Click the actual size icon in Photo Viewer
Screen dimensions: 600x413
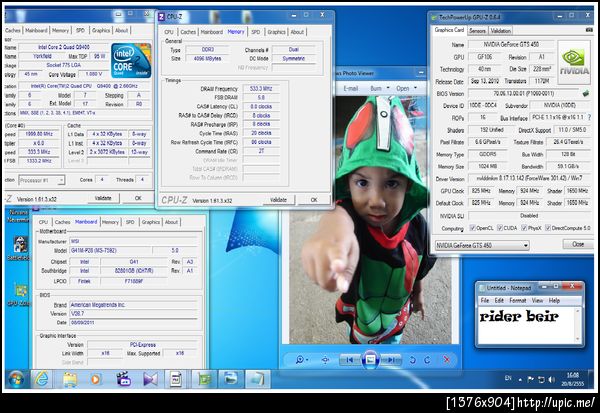(x=325, y=360)
